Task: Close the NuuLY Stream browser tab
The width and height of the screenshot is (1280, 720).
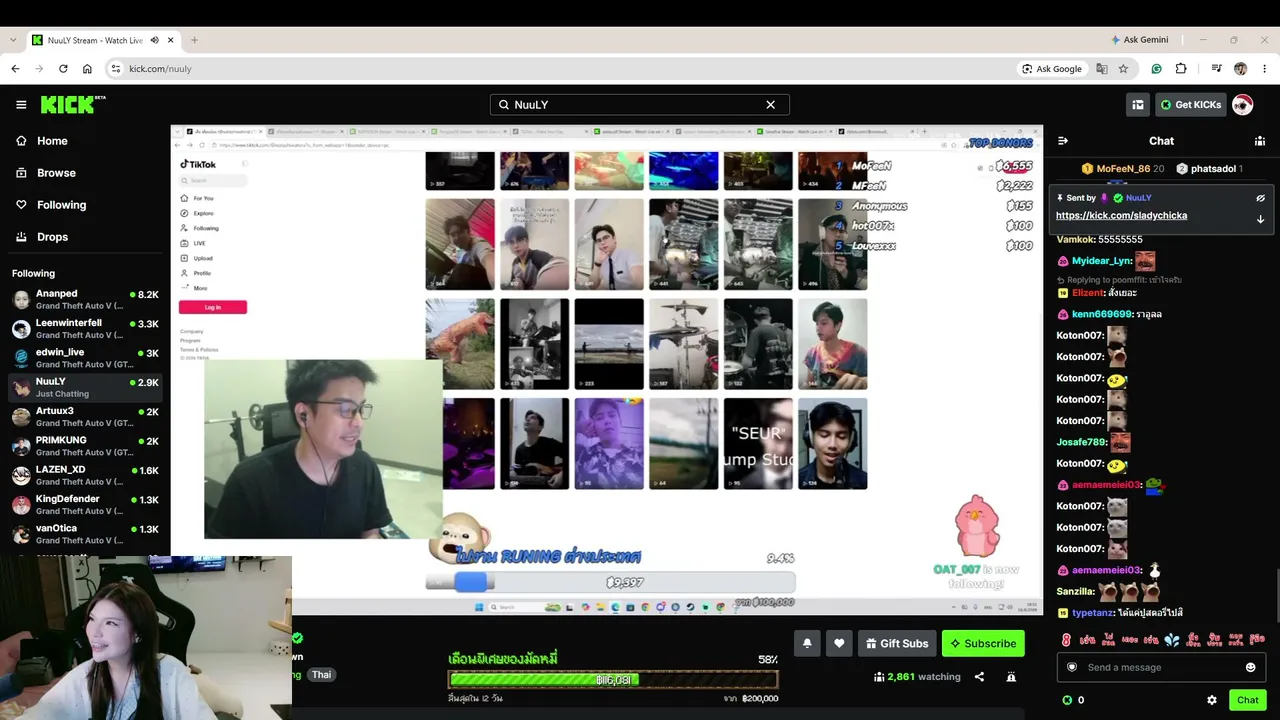Action: point(171,40)
